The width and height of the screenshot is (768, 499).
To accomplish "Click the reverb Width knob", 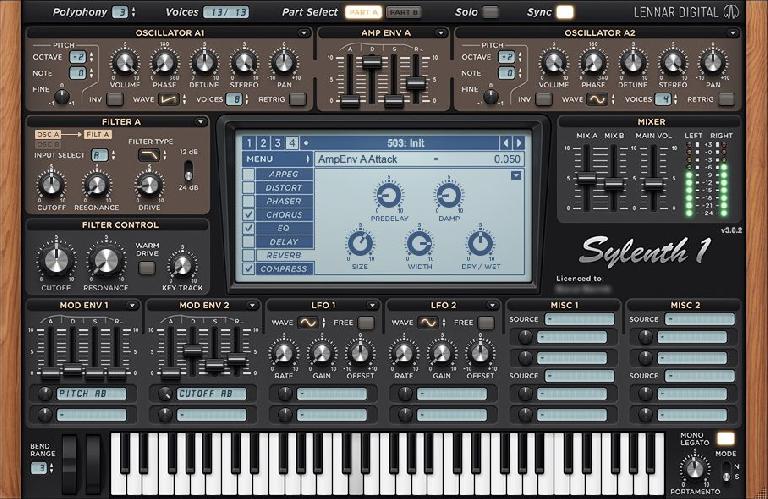I will (x=419, y=243).
